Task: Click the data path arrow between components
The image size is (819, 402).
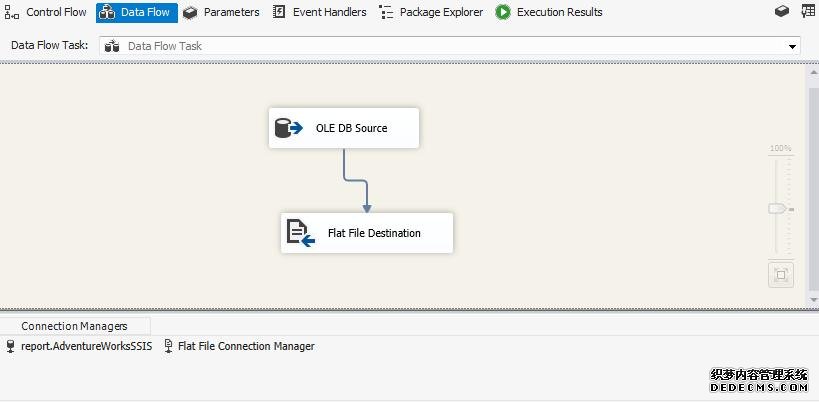Action: (x=357, y=181)
